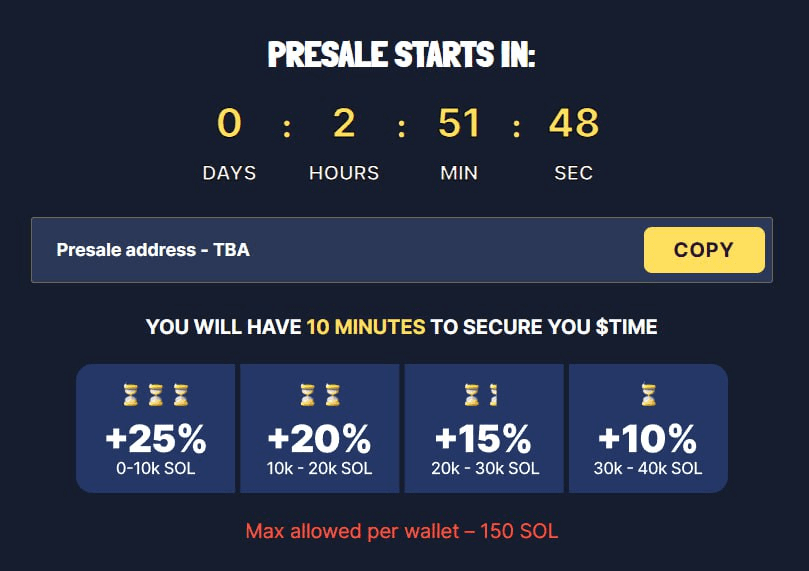Screen dimensions: 809x571
Task: Click the +25% bonus tier card
Action: coord(155,428)
